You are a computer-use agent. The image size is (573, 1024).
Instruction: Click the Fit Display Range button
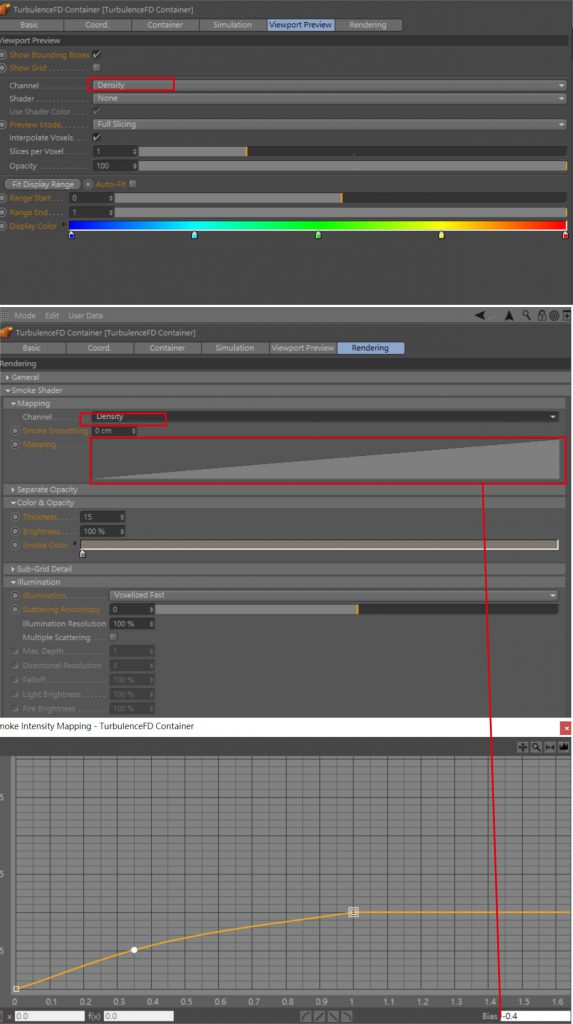(x=42, y=184)
